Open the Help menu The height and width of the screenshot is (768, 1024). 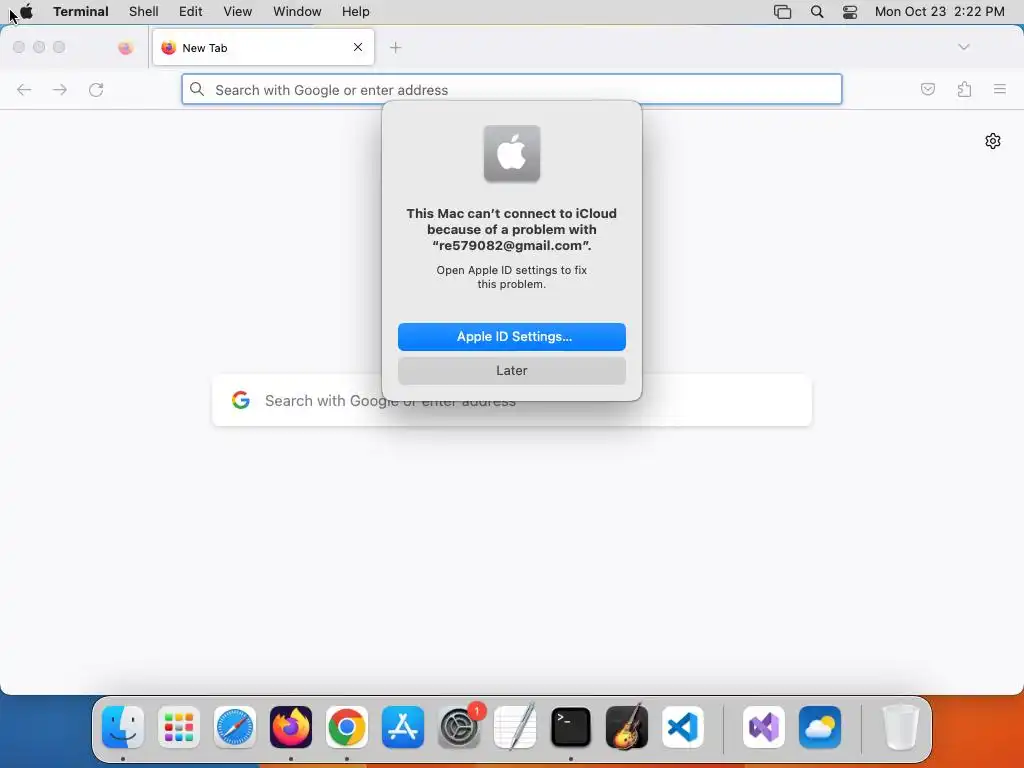356,11
